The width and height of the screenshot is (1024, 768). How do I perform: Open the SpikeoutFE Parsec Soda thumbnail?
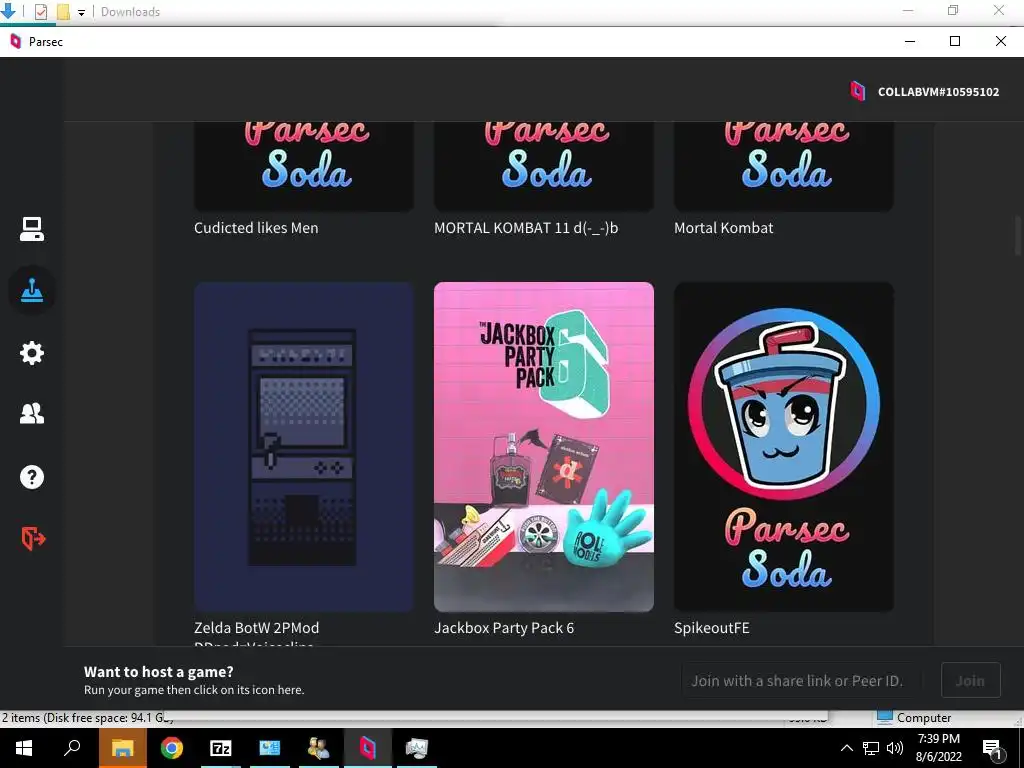point(784,447)
